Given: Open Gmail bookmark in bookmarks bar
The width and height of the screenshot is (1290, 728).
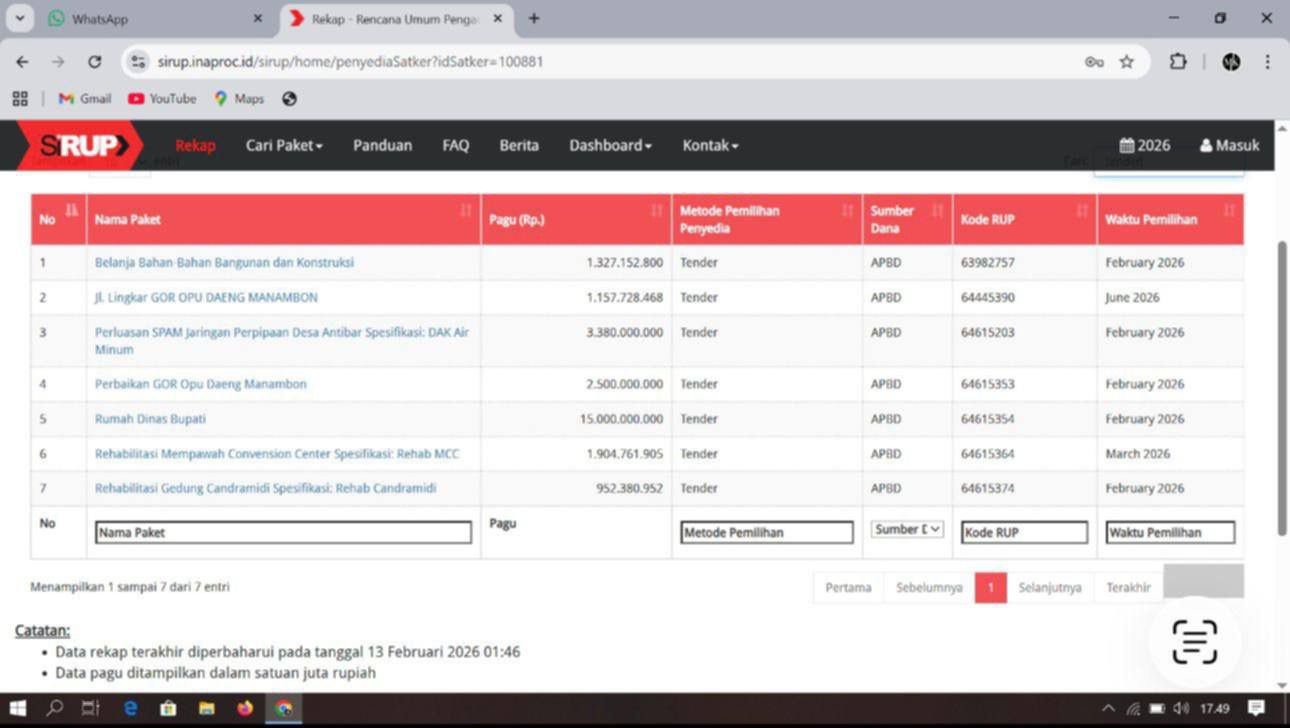Looking at the screenshot, I should (x=85, y=99).
